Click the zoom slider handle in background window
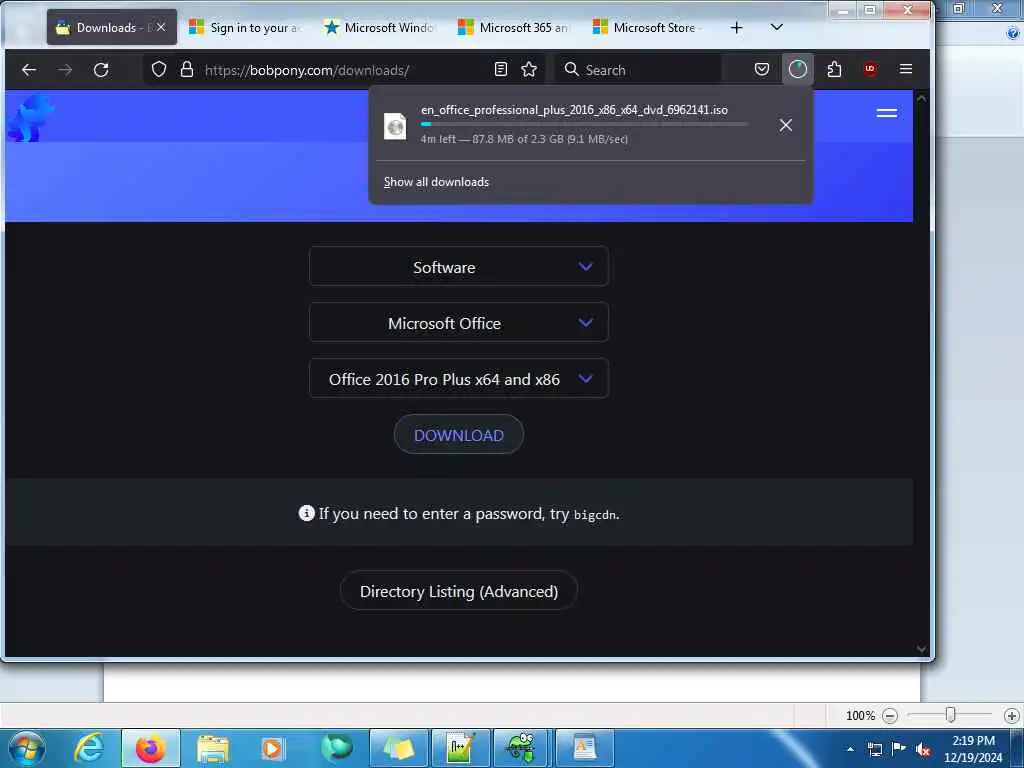Viewport: 1024px width, 768px height. tap(950, 715)
